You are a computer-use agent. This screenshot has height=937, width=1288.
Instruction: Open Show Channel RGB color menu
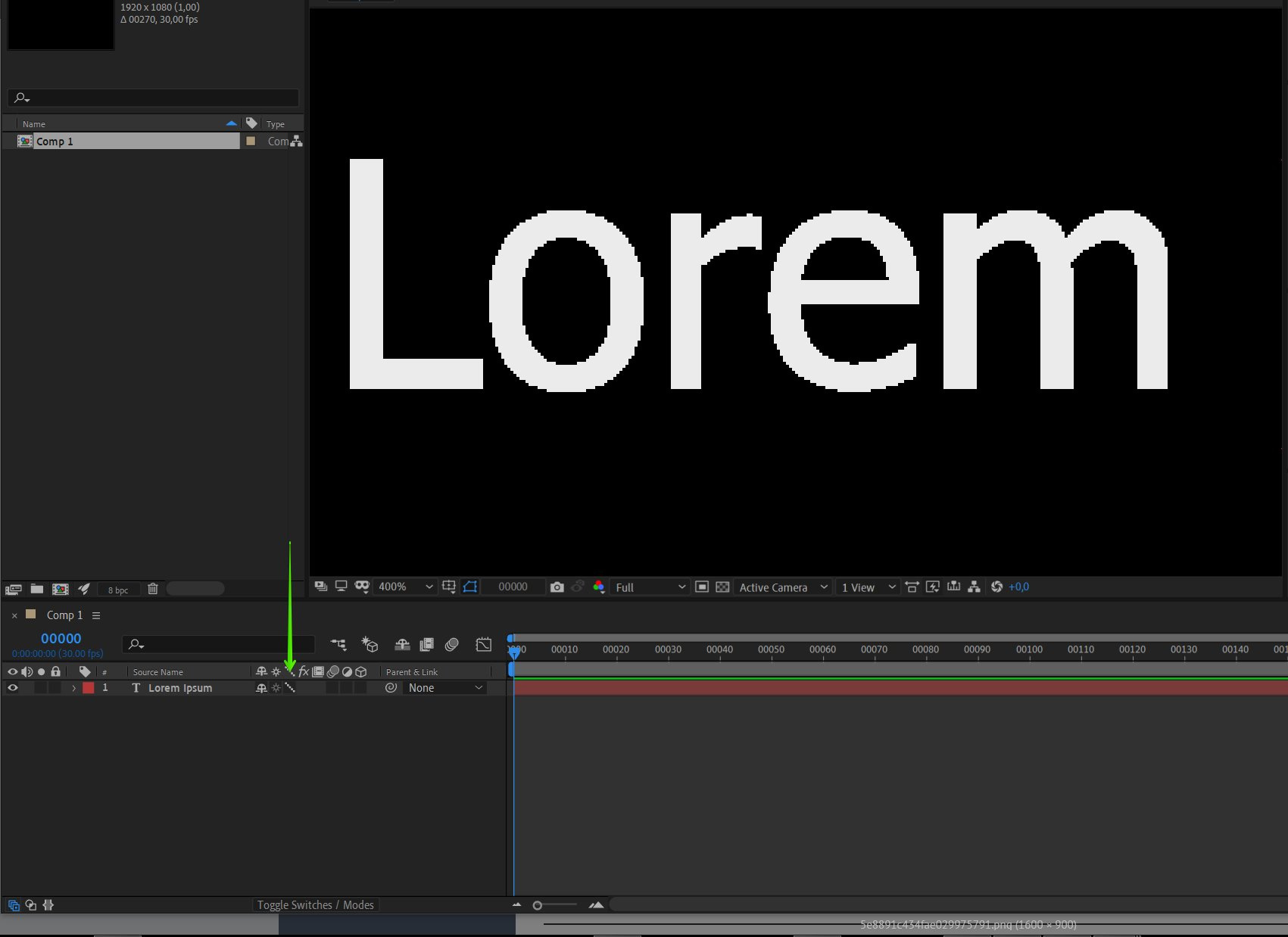599,587
